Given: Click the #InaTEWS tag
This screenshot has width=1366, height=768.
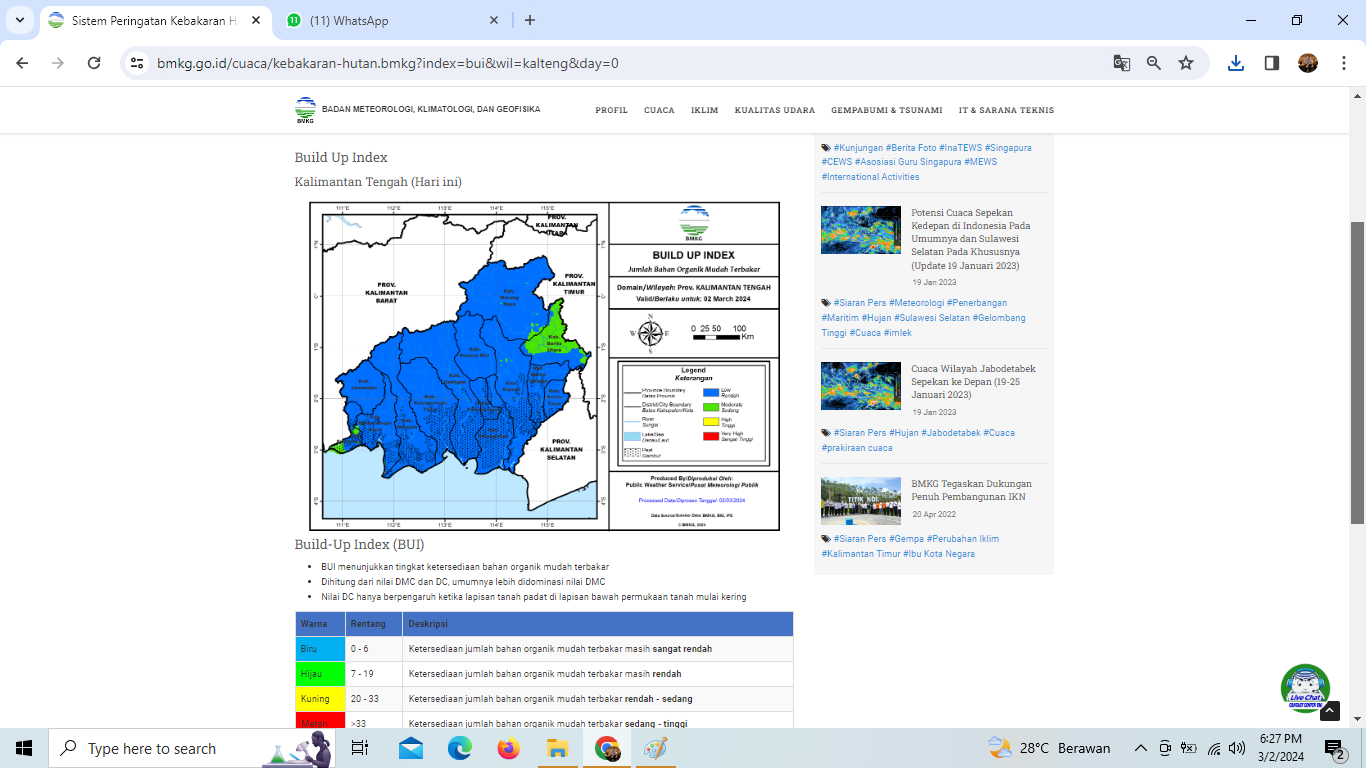Looking at the screenshot, I should point(959,147).
